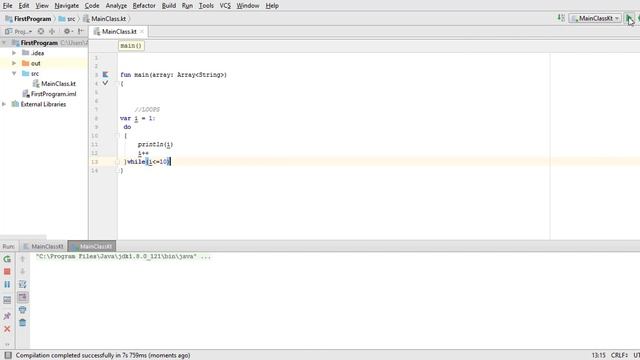Click the Kotlin run gutter icon on line 3

coord(105,75)
